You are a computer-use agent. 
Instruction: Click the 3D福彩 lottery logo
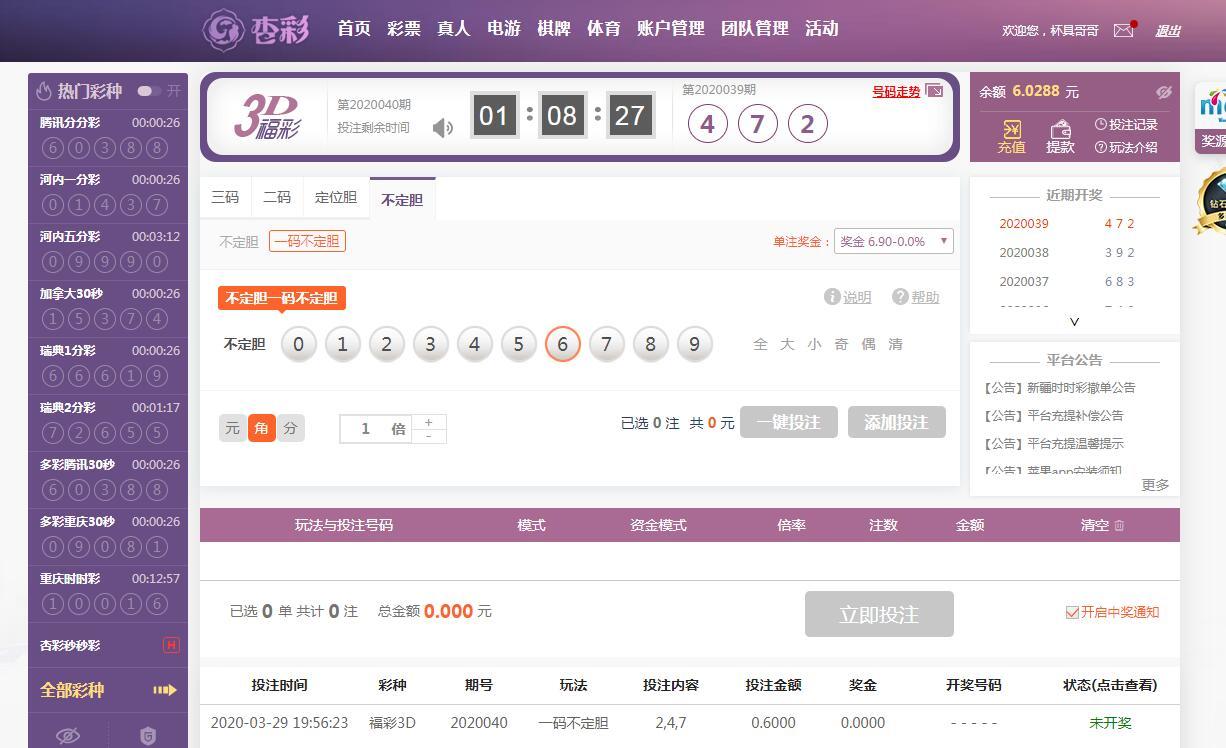click(x=266, y=116)
